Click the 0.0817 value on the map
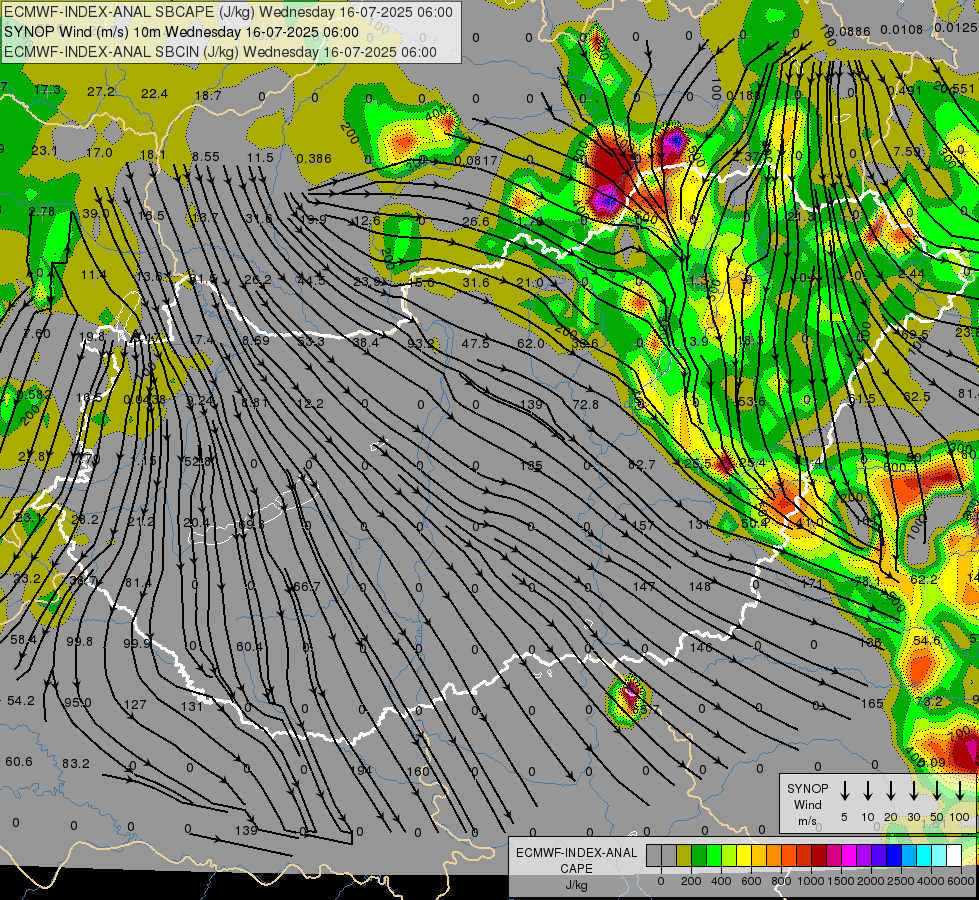This screenshot has height=900, width=979. coord(476,161)
